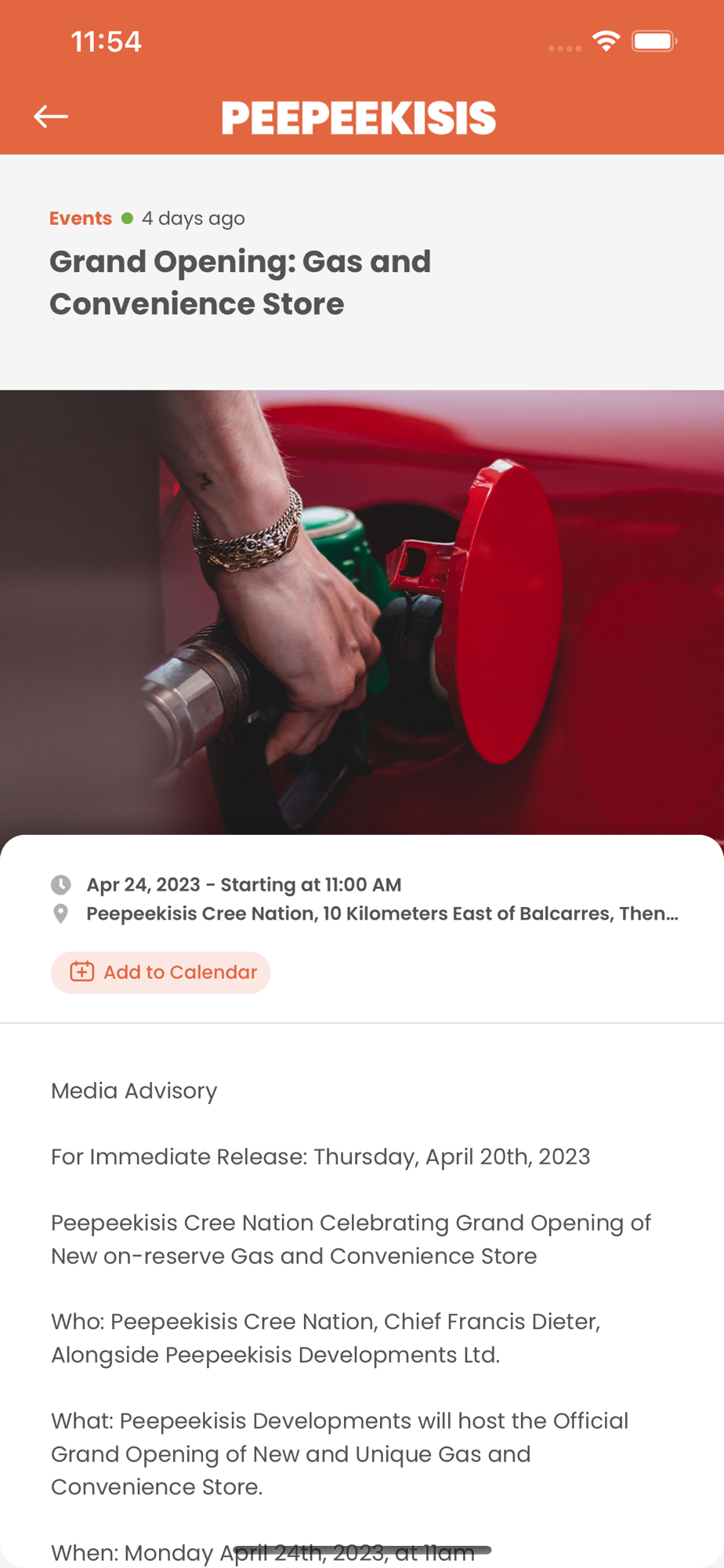Viewport: 724px width, 1568px height.
Task: Tap the green status dot
Action: coord(127,219)
